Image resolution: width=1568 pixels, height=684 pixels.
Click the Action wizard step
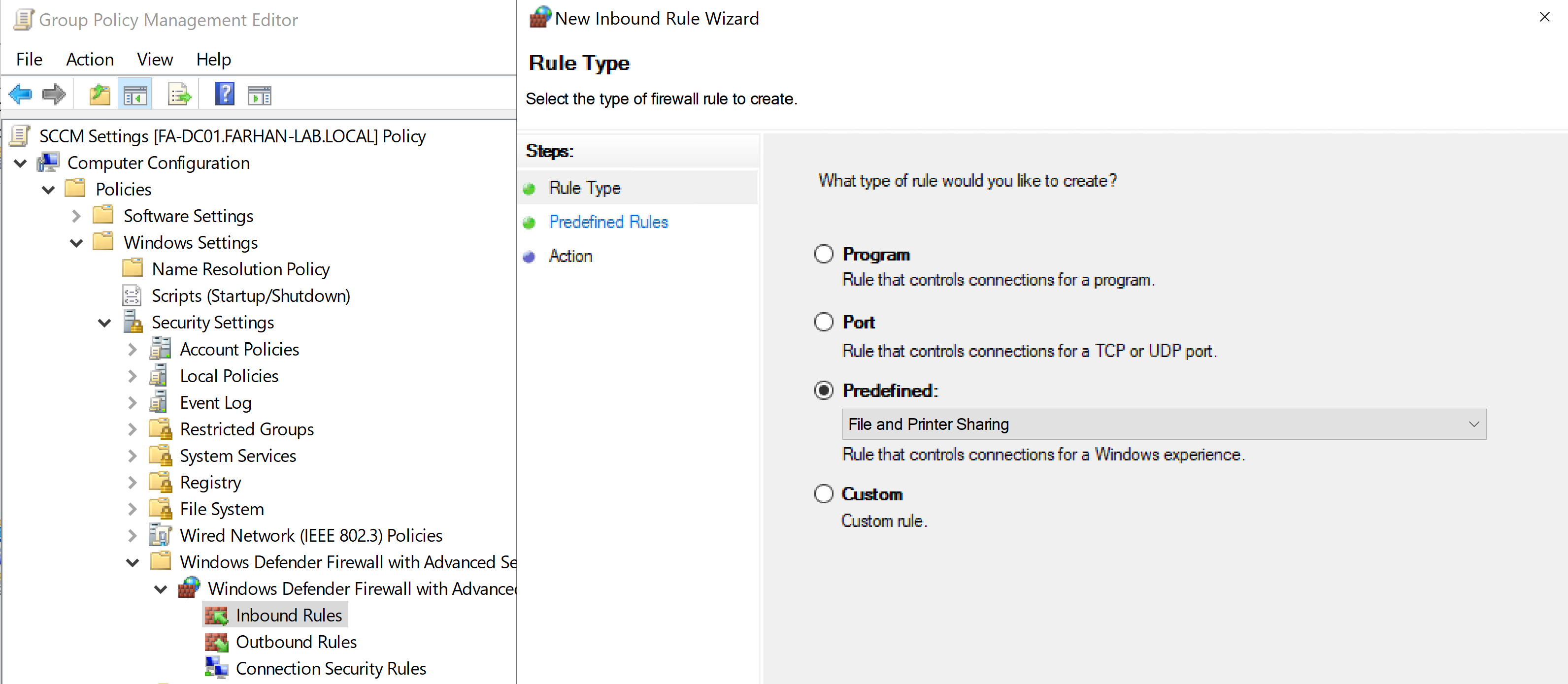[x=570, y=256]
